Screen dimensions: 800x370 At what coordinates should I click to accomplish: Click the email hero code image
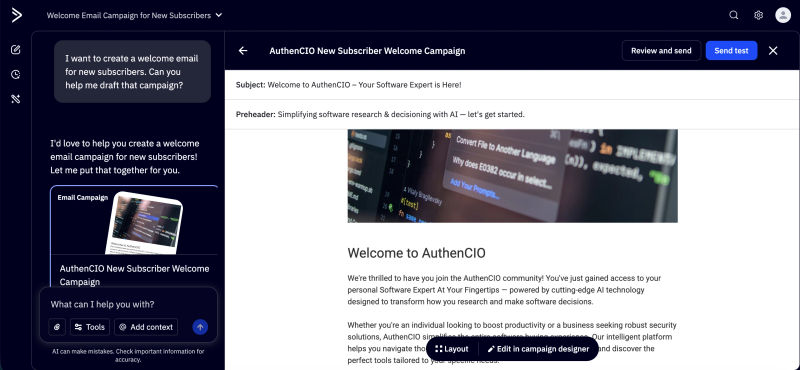coord(512,176)
